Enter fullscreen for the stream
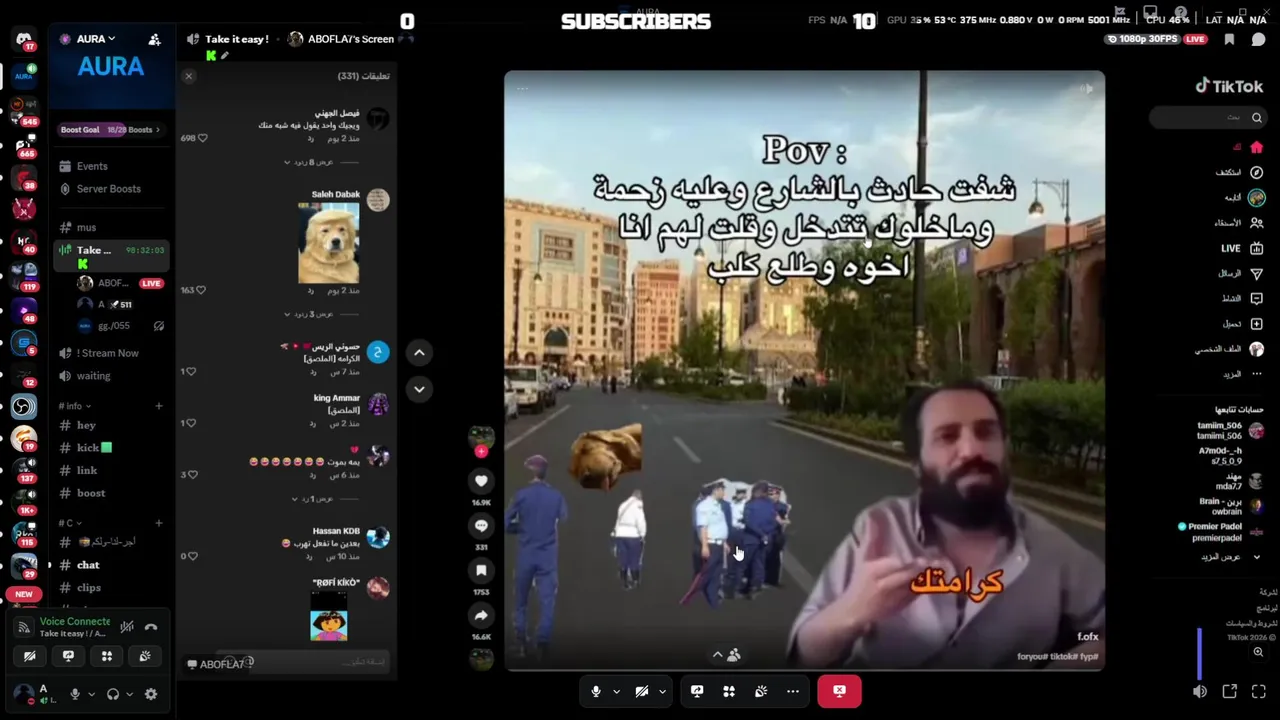 tap(1259, 691)
